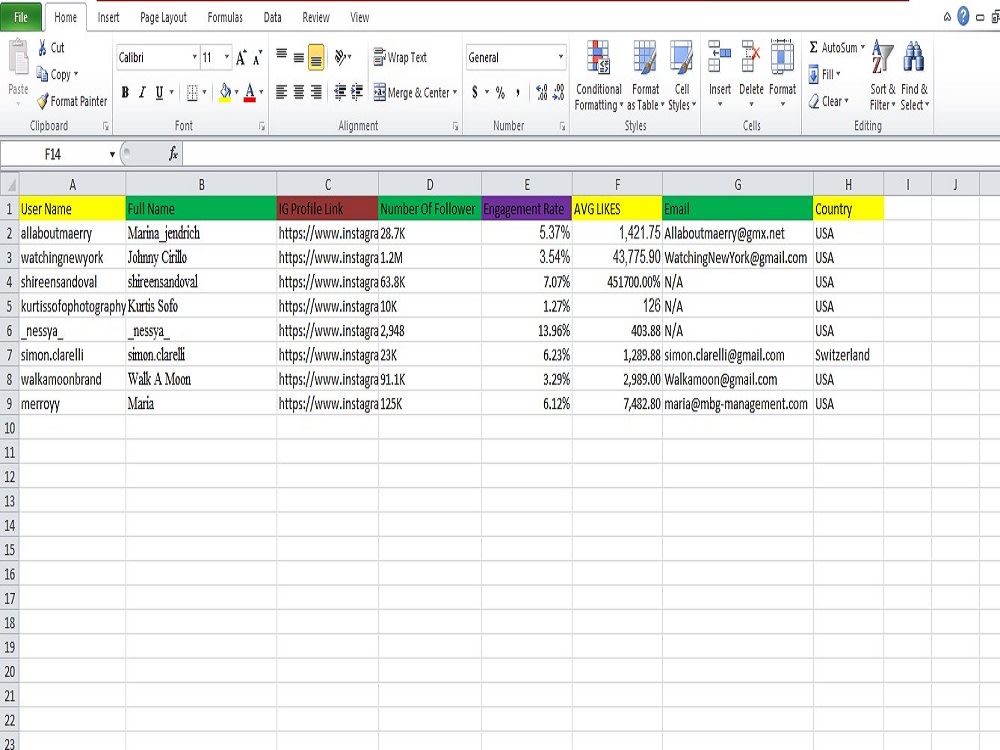Switch to Data tab
1000x750 pixels.
point(272,17)
